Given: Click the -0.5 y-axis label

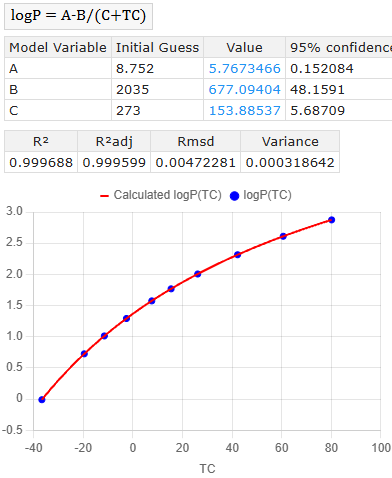Looking at the screenshot, I should 12,430.
